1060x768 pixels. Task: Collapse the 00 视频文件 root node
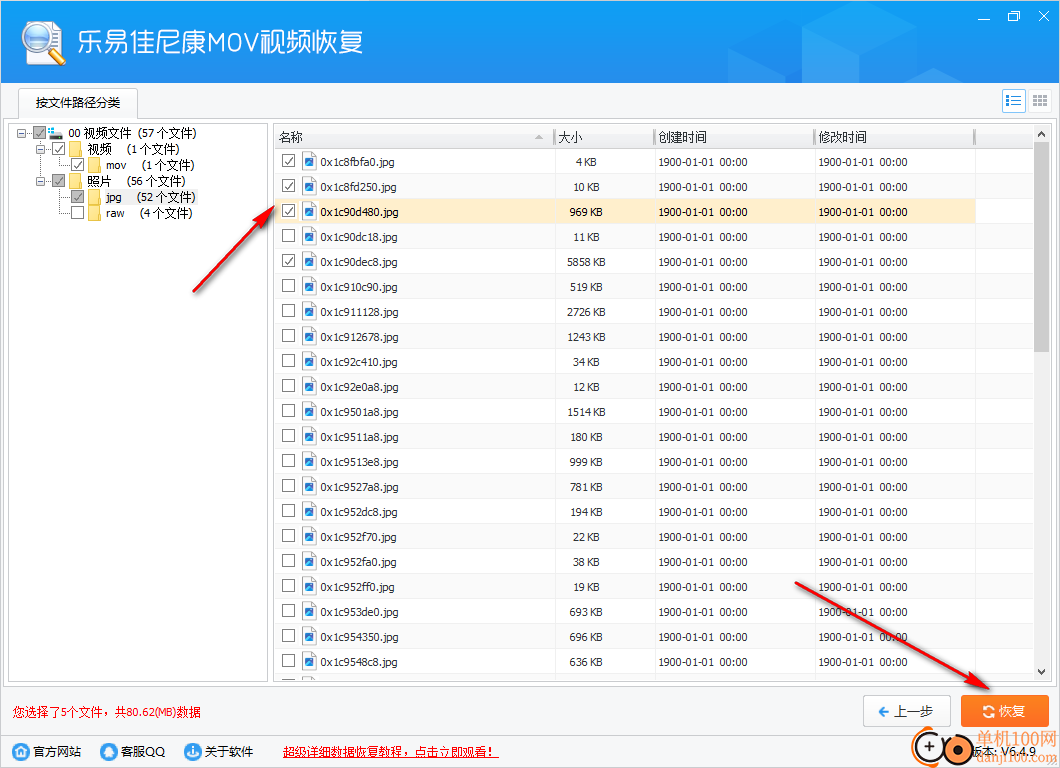(22, 133)
